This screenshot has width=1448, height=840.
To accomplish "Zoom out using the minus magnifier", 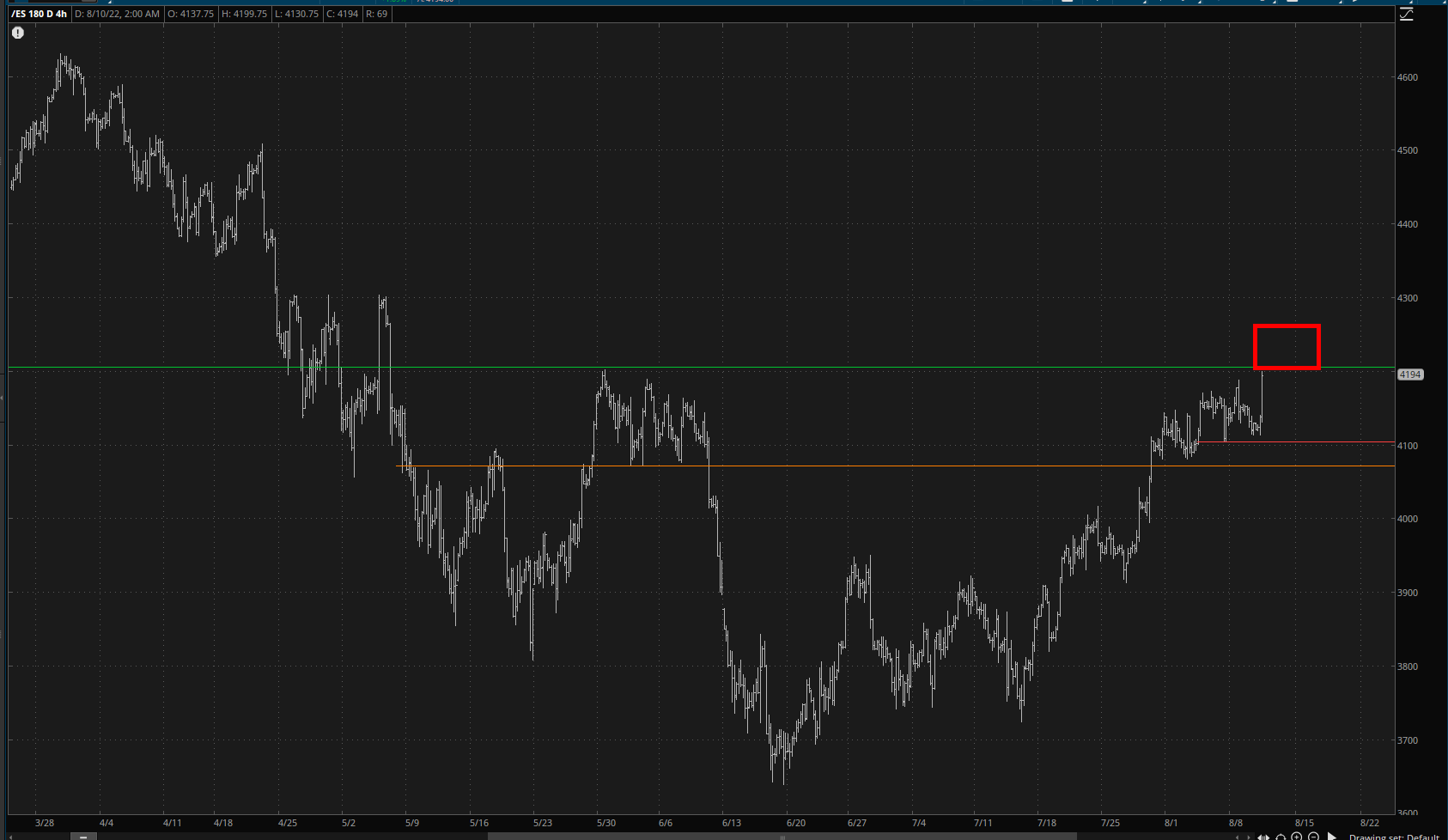I will coord(1313,837).
